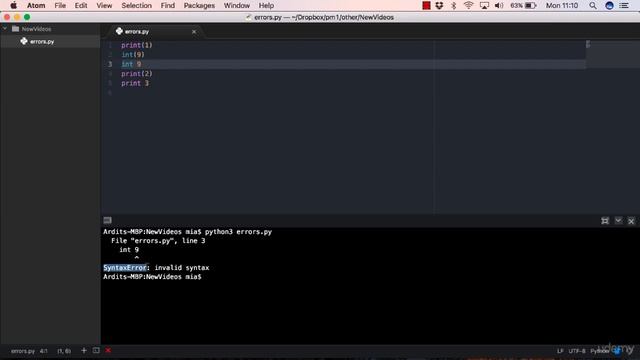Open the View menu
Viewport: 640px width, 360px height.
click(x=104, y=5)
